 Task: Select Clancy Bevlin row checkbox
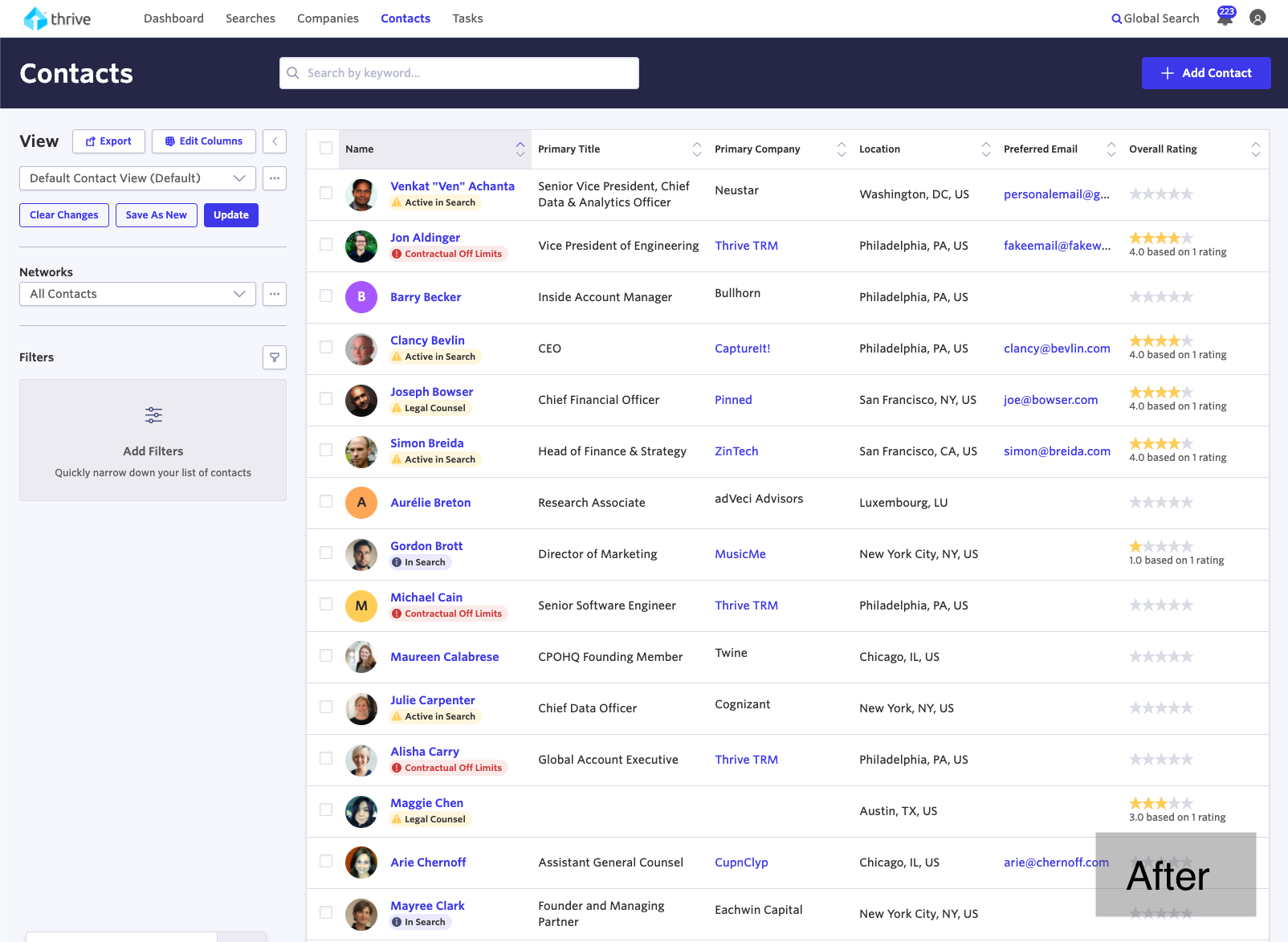pos(326,347)
